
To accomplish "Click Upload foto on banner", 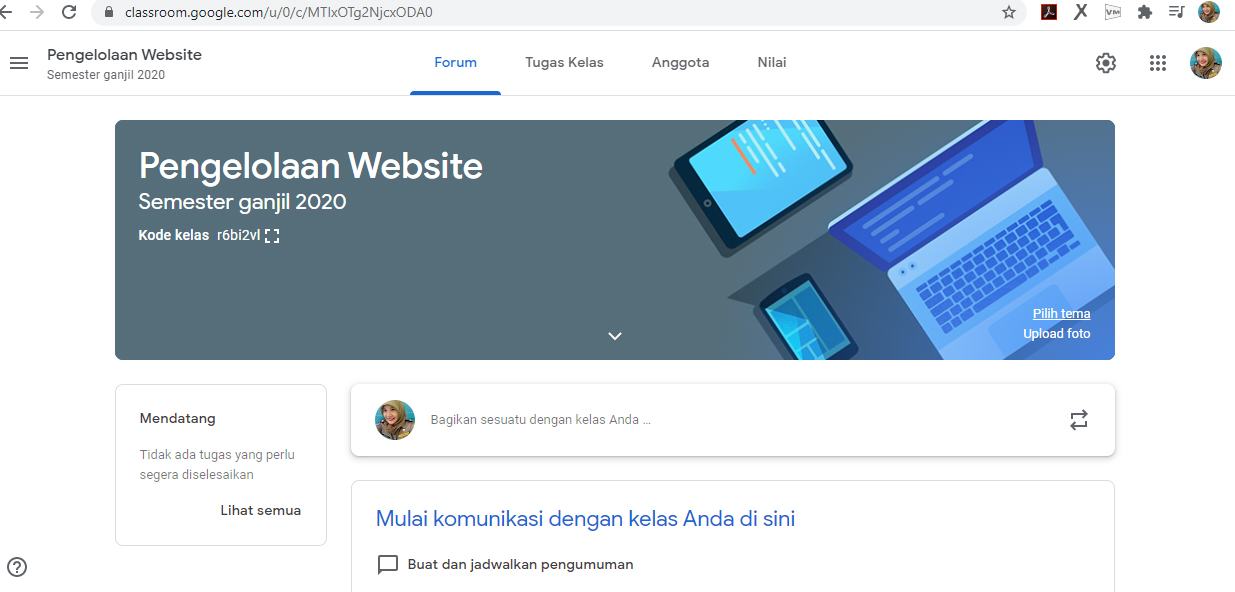I will [1056, 334].
